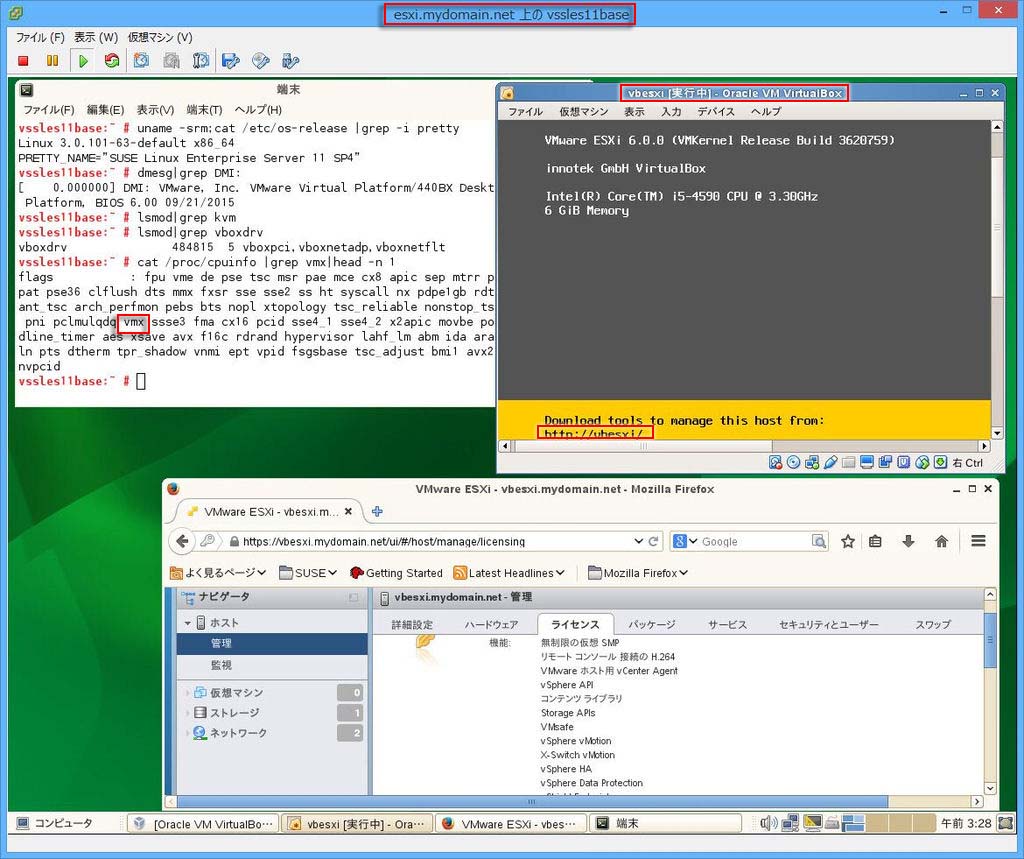Click the floppy device connection icon
Viewport: 1024px width, 859px height.
230,61
